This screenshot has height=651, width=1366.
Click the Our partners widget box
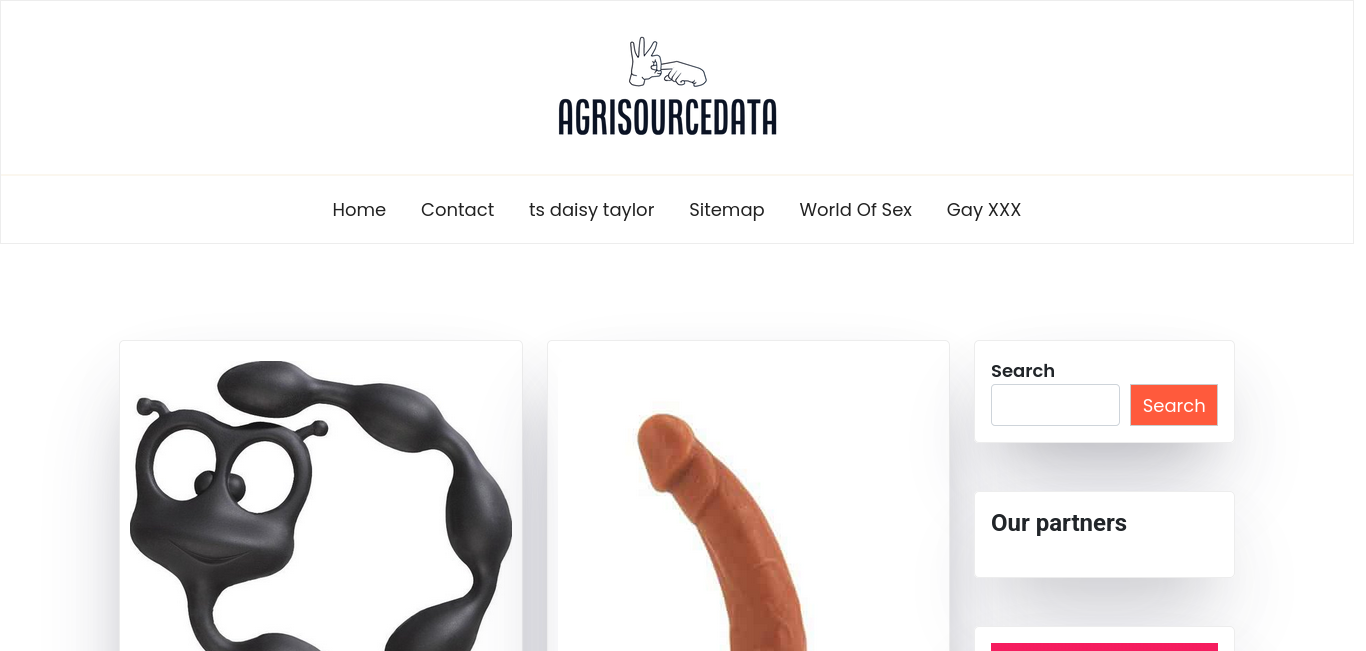point(1104,534)
